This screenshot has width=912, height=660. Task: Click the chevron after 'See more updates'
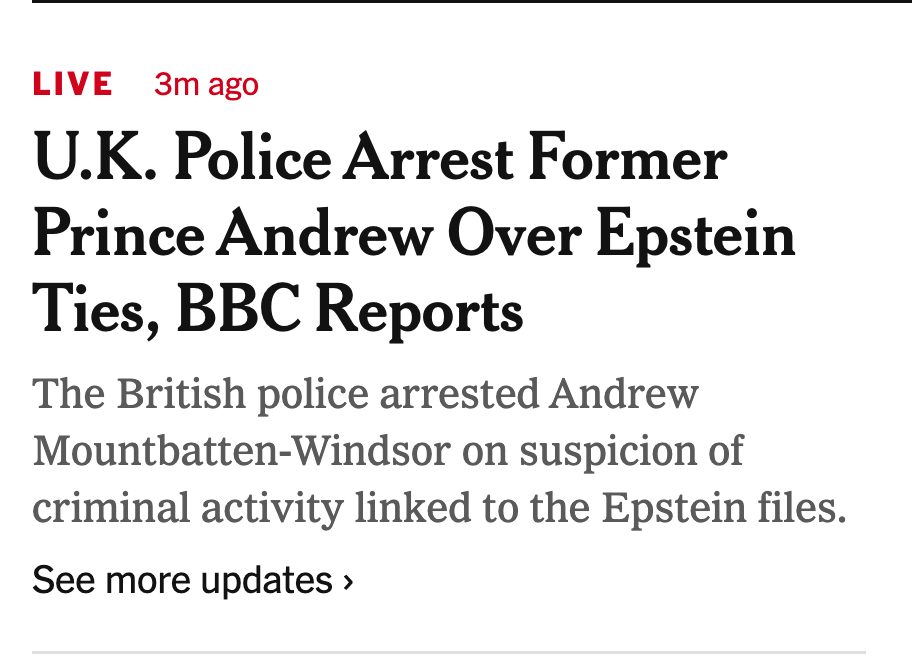pos(348,581)
